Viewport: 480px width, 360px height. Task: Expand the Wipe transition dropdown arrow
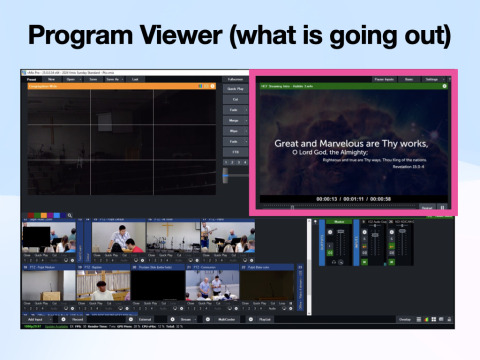[x=246, y=131]
